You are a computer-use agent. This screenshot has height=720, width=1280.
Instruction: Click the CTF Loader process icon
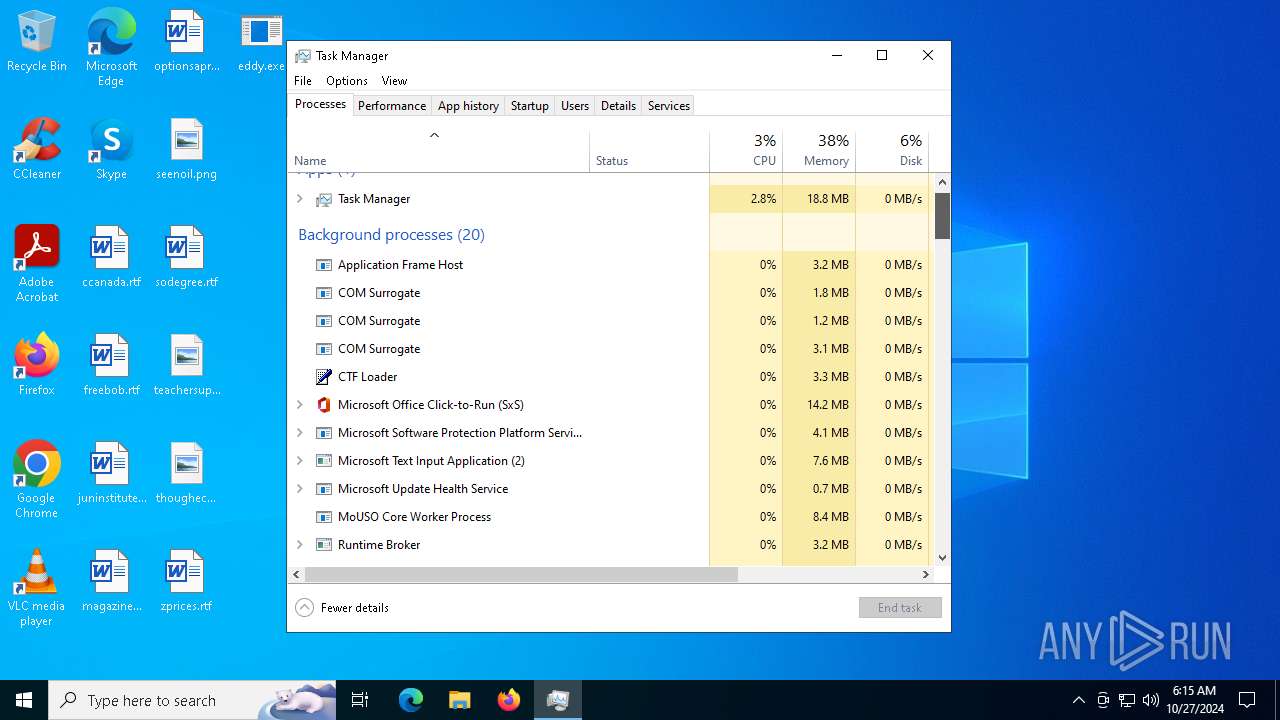[324, 377]
